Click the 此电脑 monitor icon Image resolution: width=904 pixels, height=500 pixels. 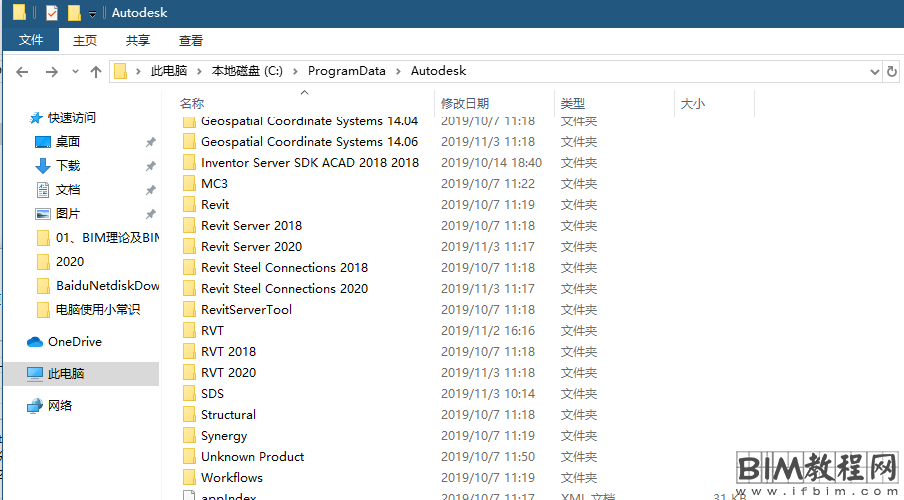coord(35,374)
